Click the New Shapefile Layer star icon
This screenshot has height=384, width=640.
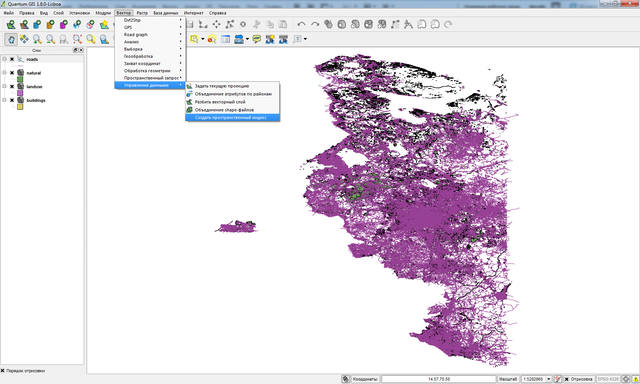104,24
